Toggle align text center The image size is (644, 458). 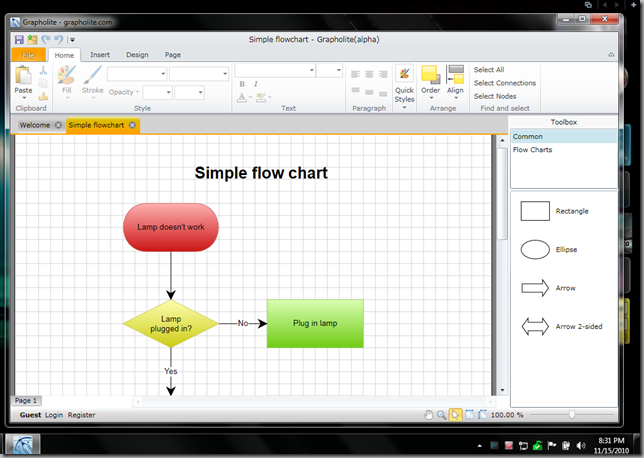click(x=369, y=74)
